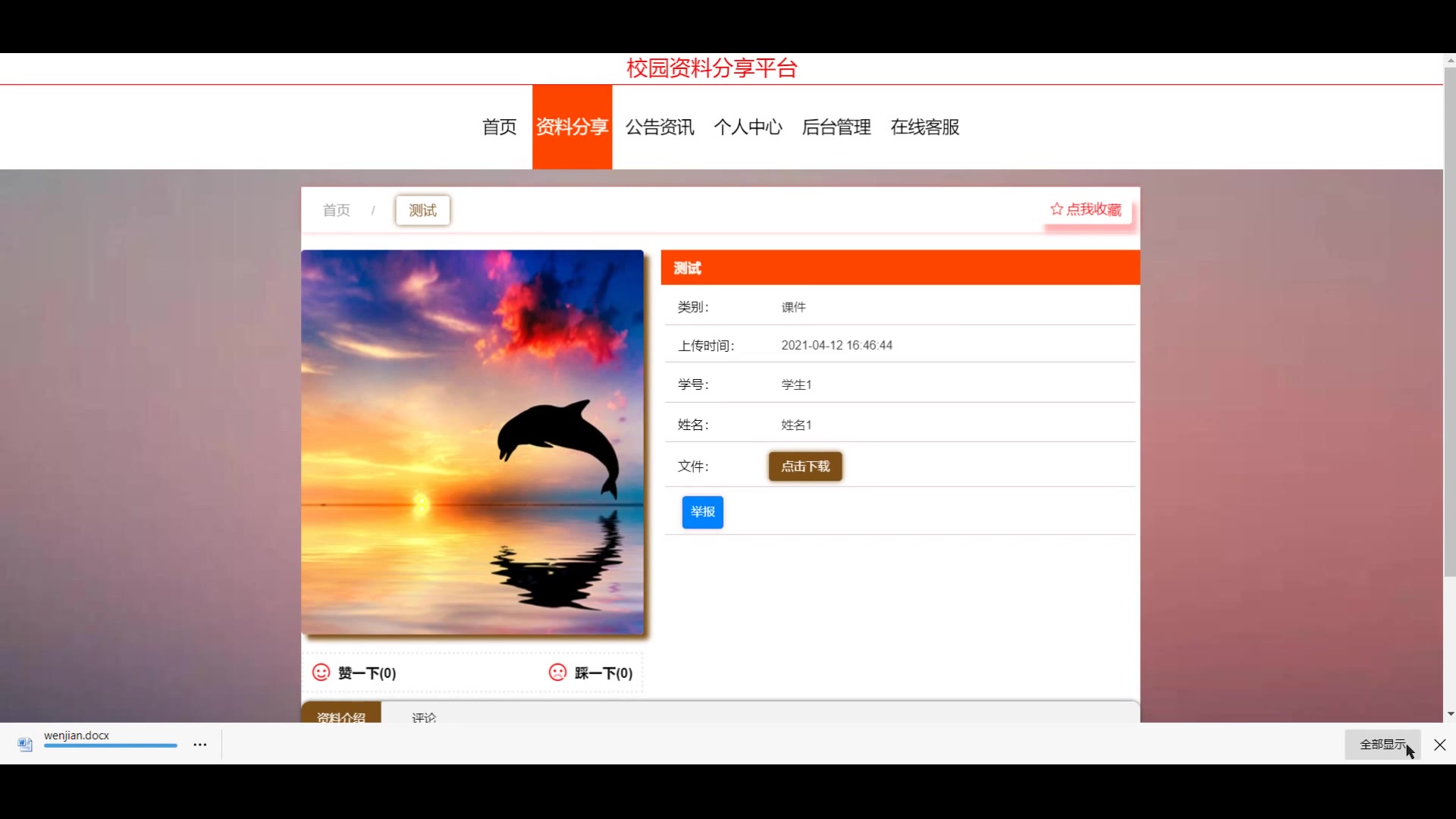
Task: Open 个人中心 in the navigation
Action: [x=748, y=127]
